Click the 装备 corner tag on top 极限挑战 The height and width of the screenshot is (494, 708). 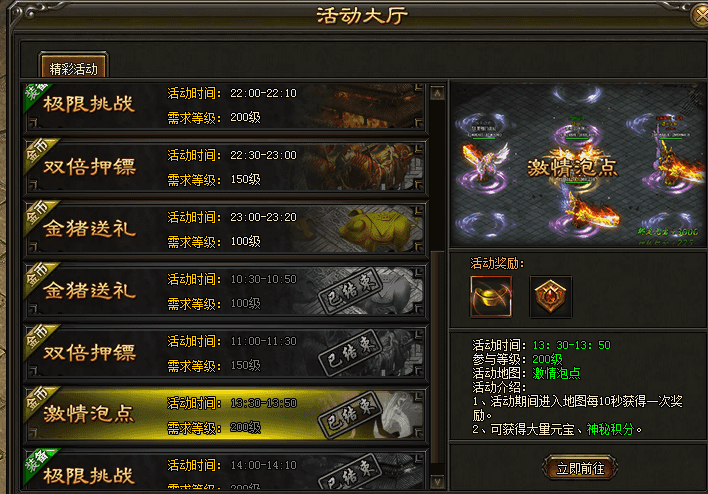pyautogui.click(x=36, y=95)
